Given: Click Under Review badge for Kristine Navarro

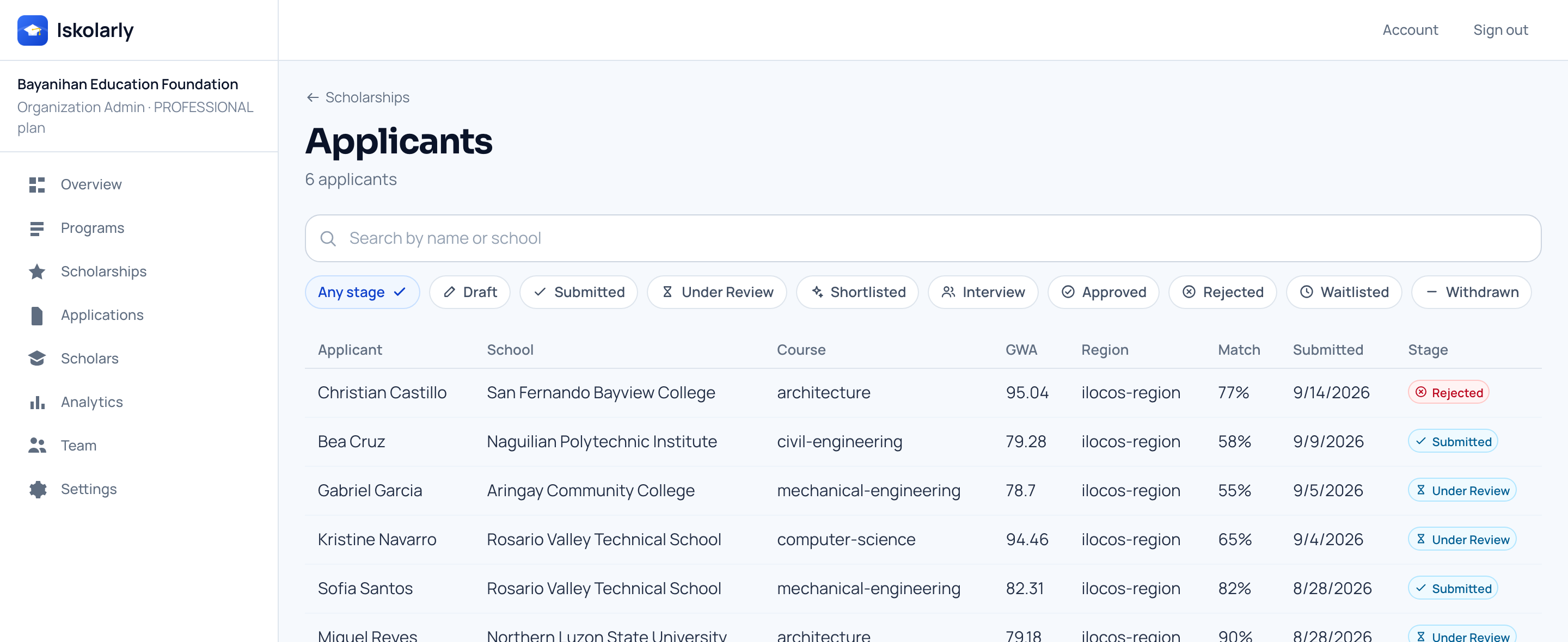Looking at the screenshot, I should point(1461,540).
